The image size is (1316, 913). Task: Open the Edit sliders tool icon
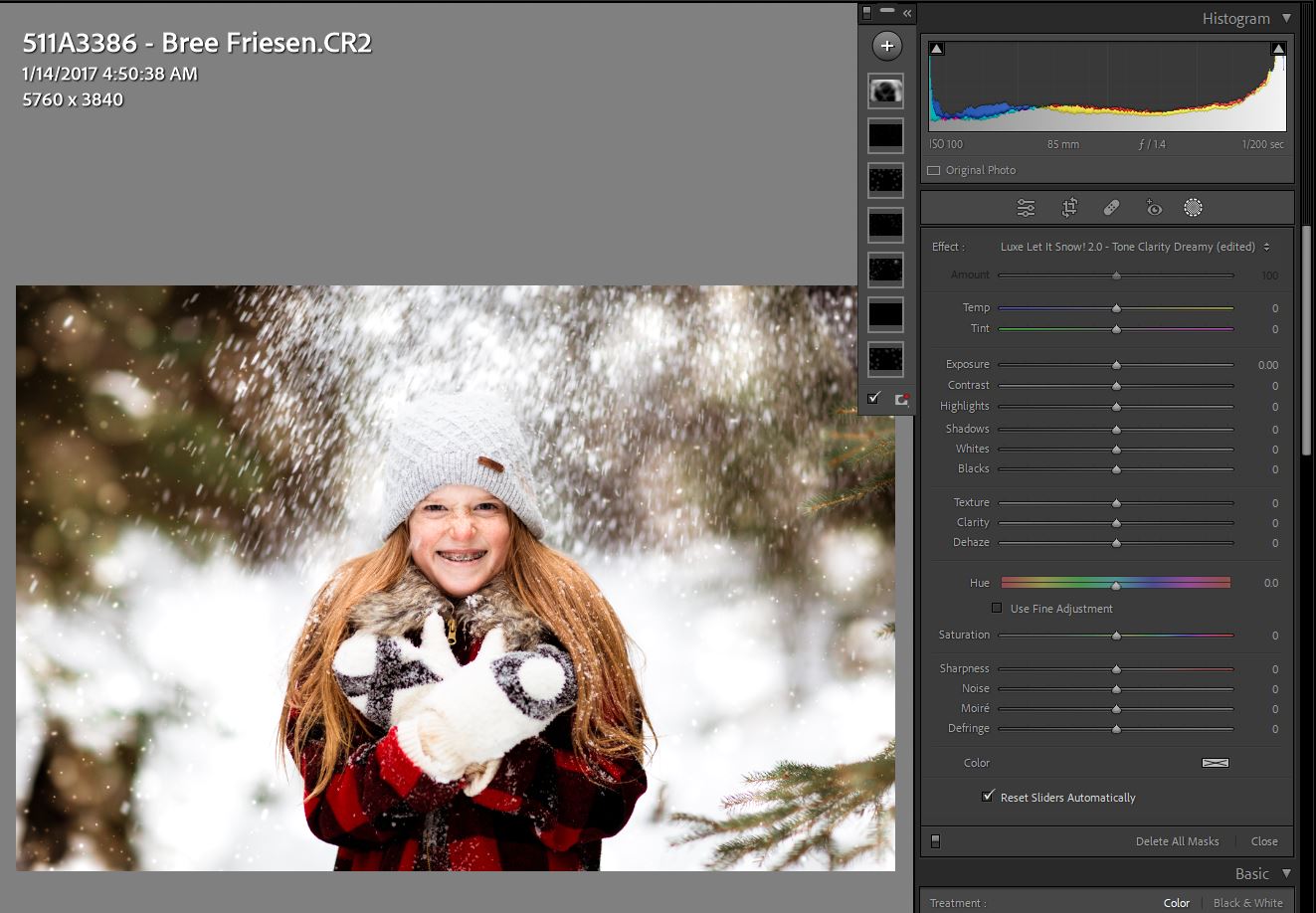click(x=1026, y=208)
